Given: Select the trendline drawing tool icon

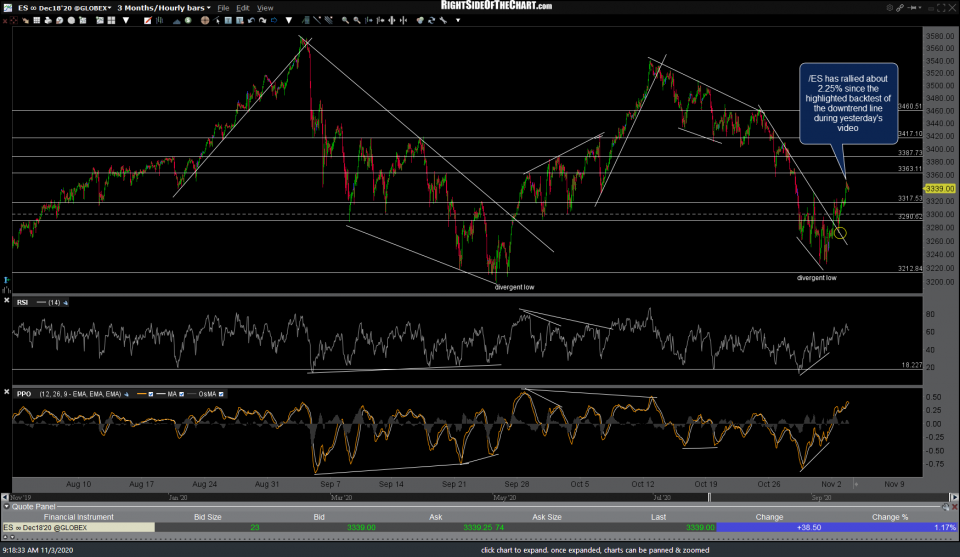Looking at the screenshot, I should (x=317, y=20).
